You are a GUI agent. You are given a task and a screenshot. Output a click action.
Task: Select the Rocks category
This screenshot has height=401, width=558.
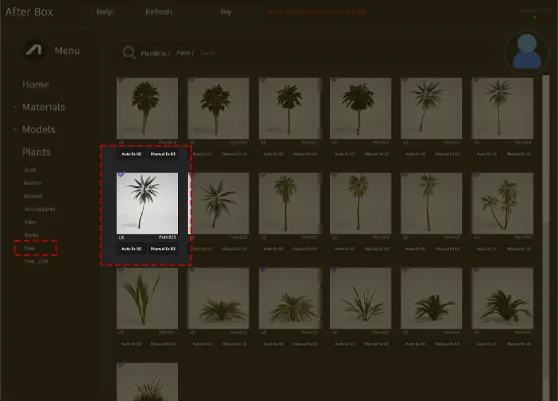pos(31,235)
